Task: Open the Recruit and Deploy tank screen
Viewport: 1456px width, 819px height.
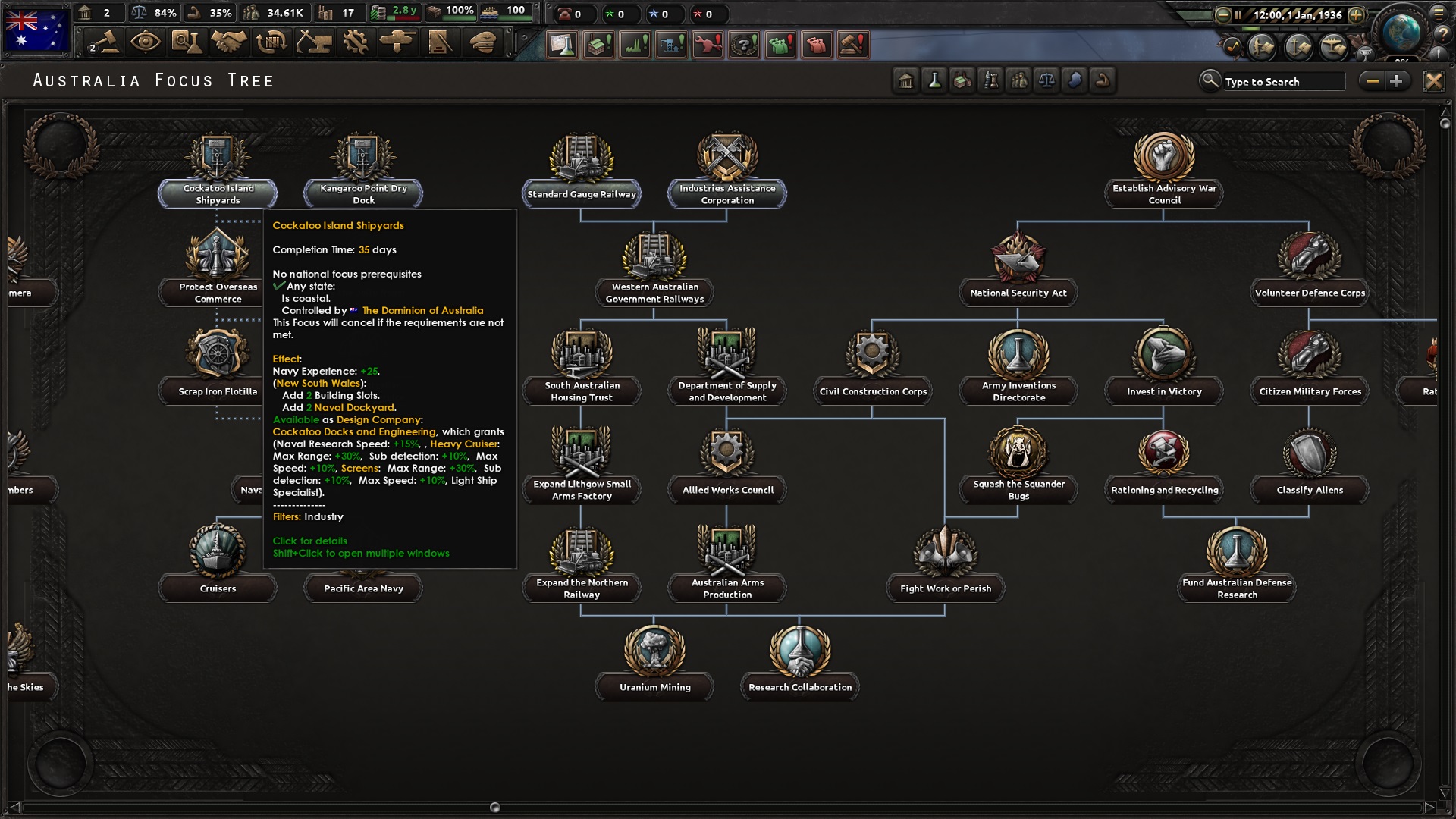Action: click(x=397, y=42)
